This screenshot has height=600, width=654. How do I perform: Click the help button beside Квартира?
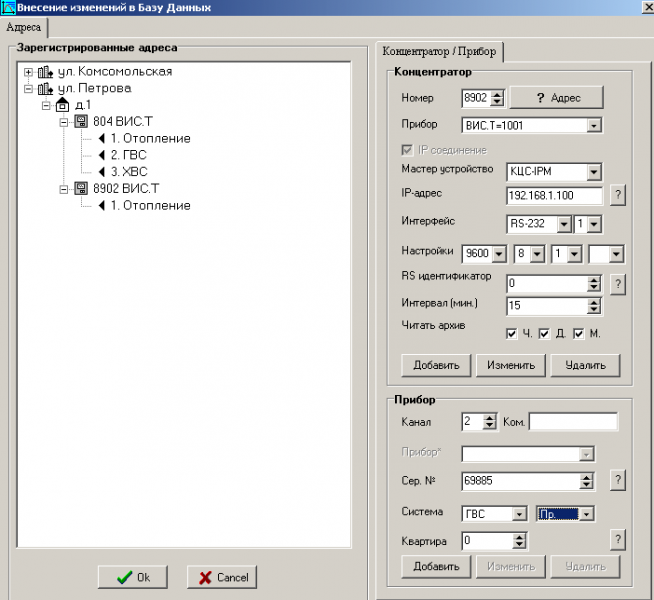[618, 540]
